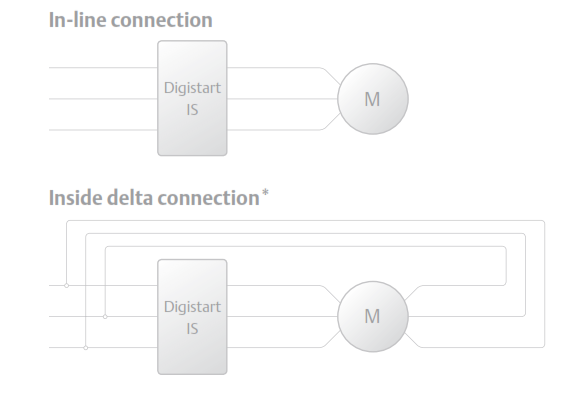Click the top junction node on delta supply line

[x=66, y=286]
